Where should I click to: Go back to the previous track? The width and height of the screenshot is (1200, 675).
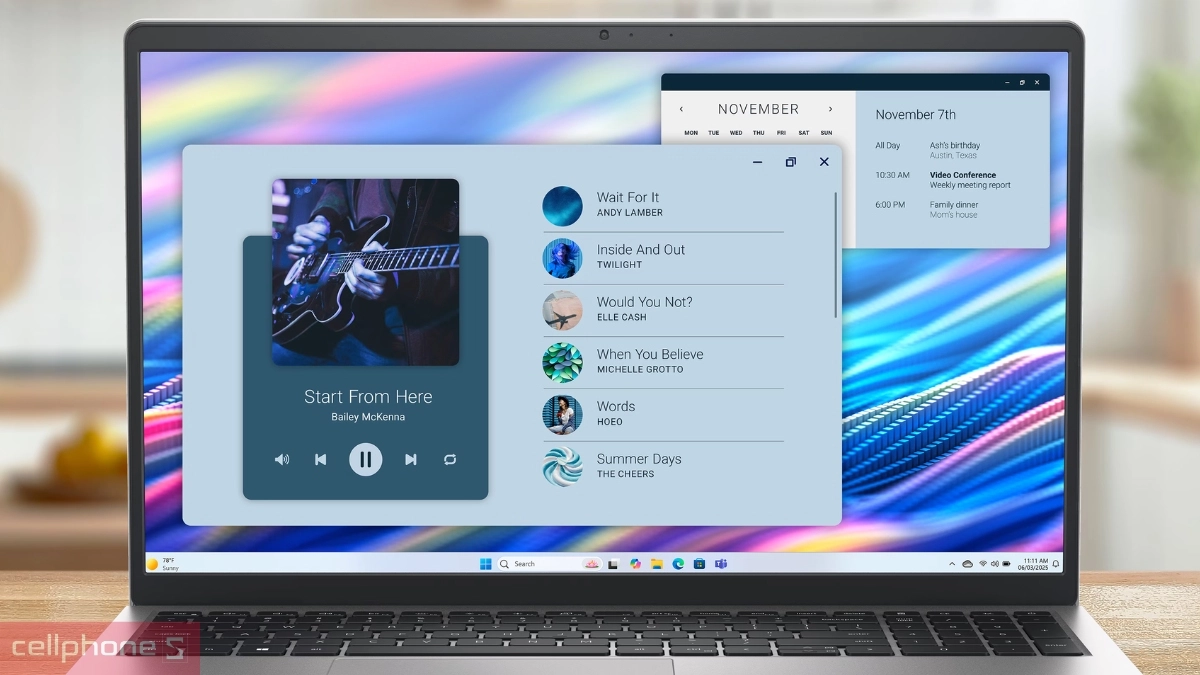pyautogui.click(x=320, y=459)
